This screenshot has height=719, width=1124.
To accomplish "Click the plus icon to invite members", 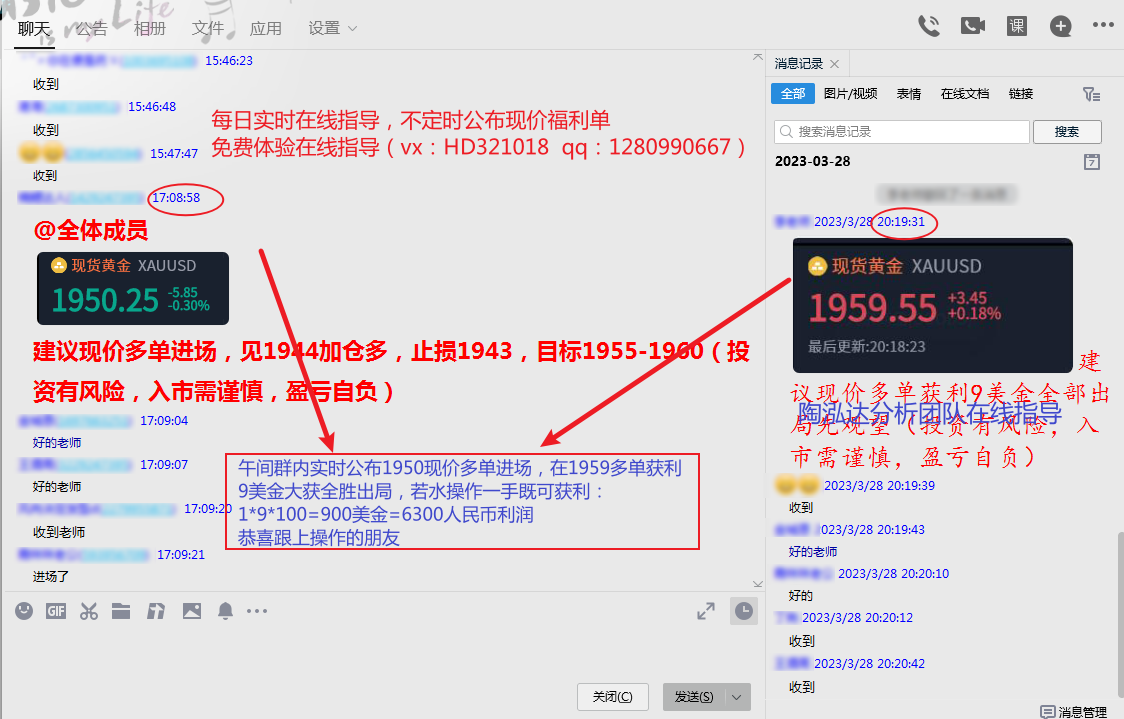I will [x=1060, y=27].
